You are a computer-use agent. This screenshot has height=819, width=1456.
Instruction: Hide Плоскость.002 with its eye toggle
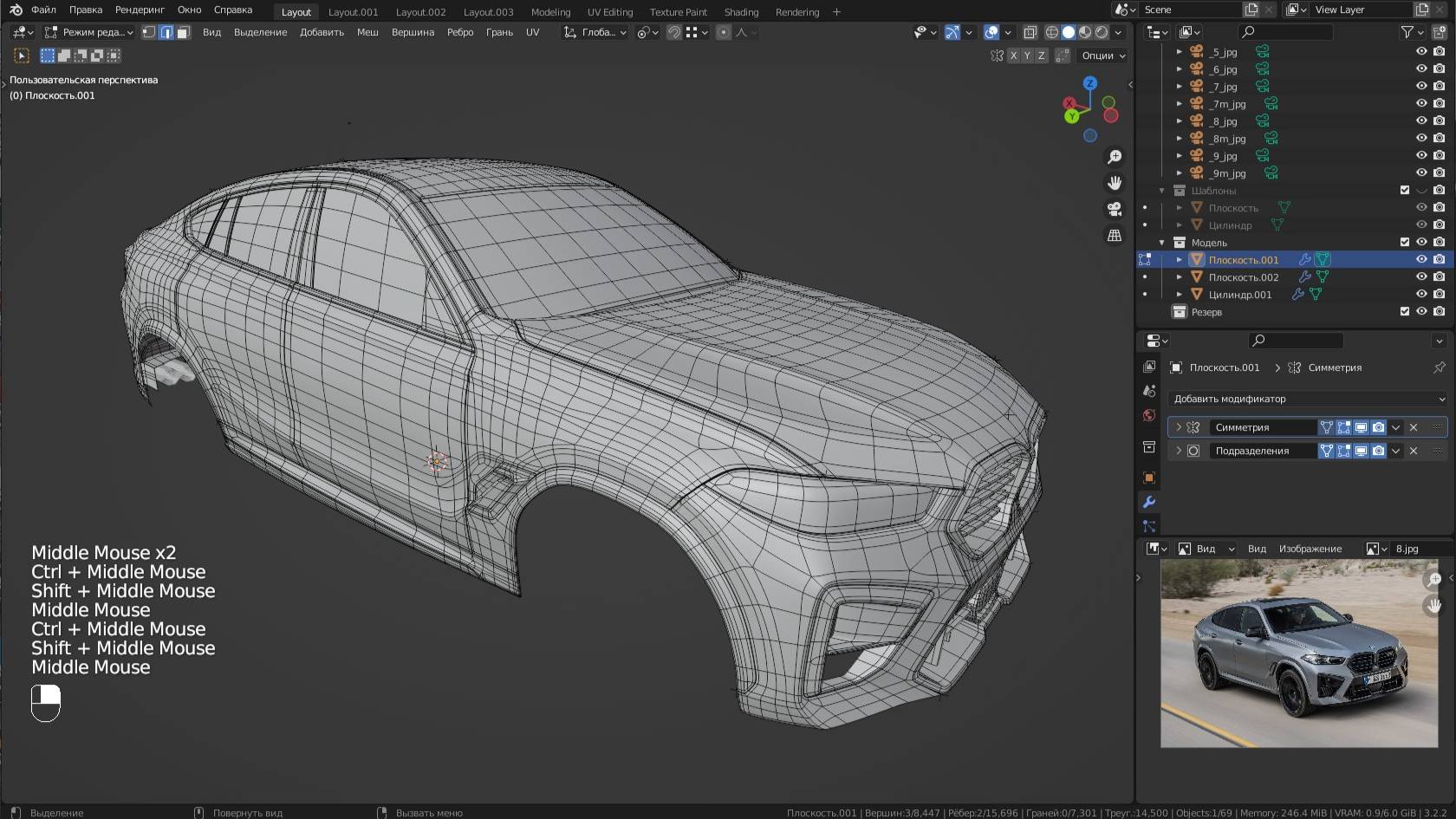(1420, 277)
